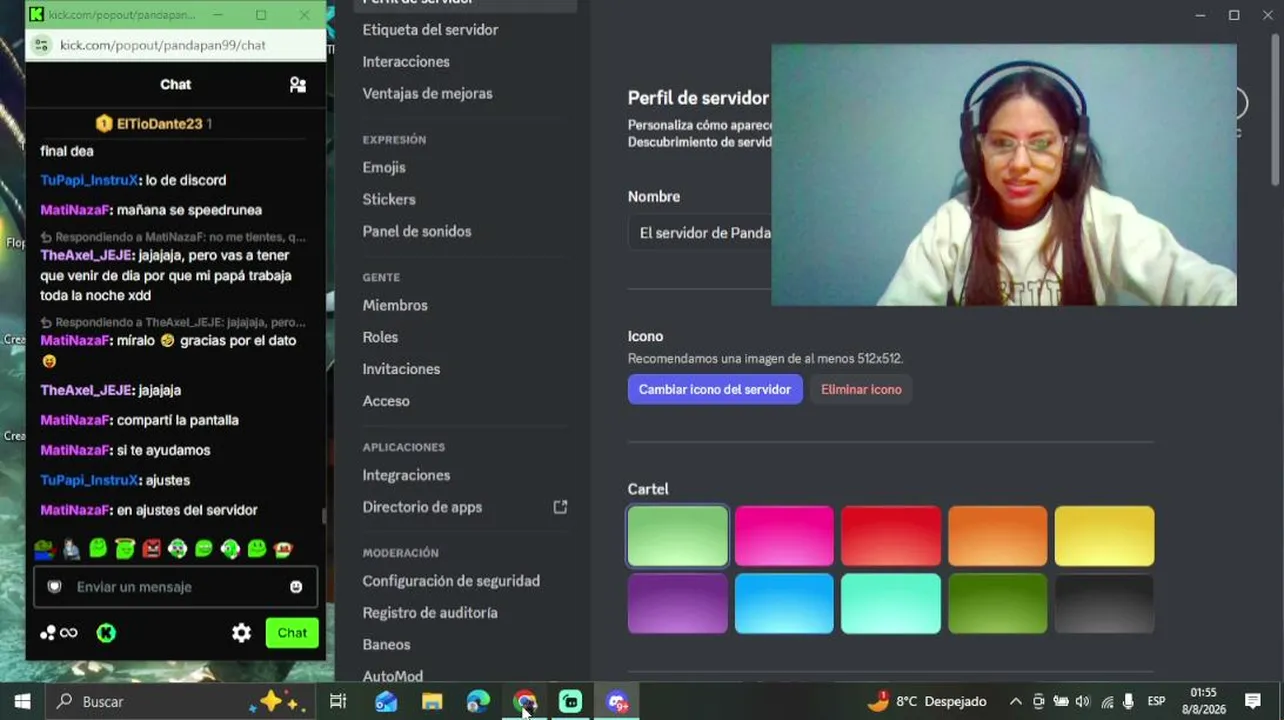Select the dark green banner color

click(998, 603)
